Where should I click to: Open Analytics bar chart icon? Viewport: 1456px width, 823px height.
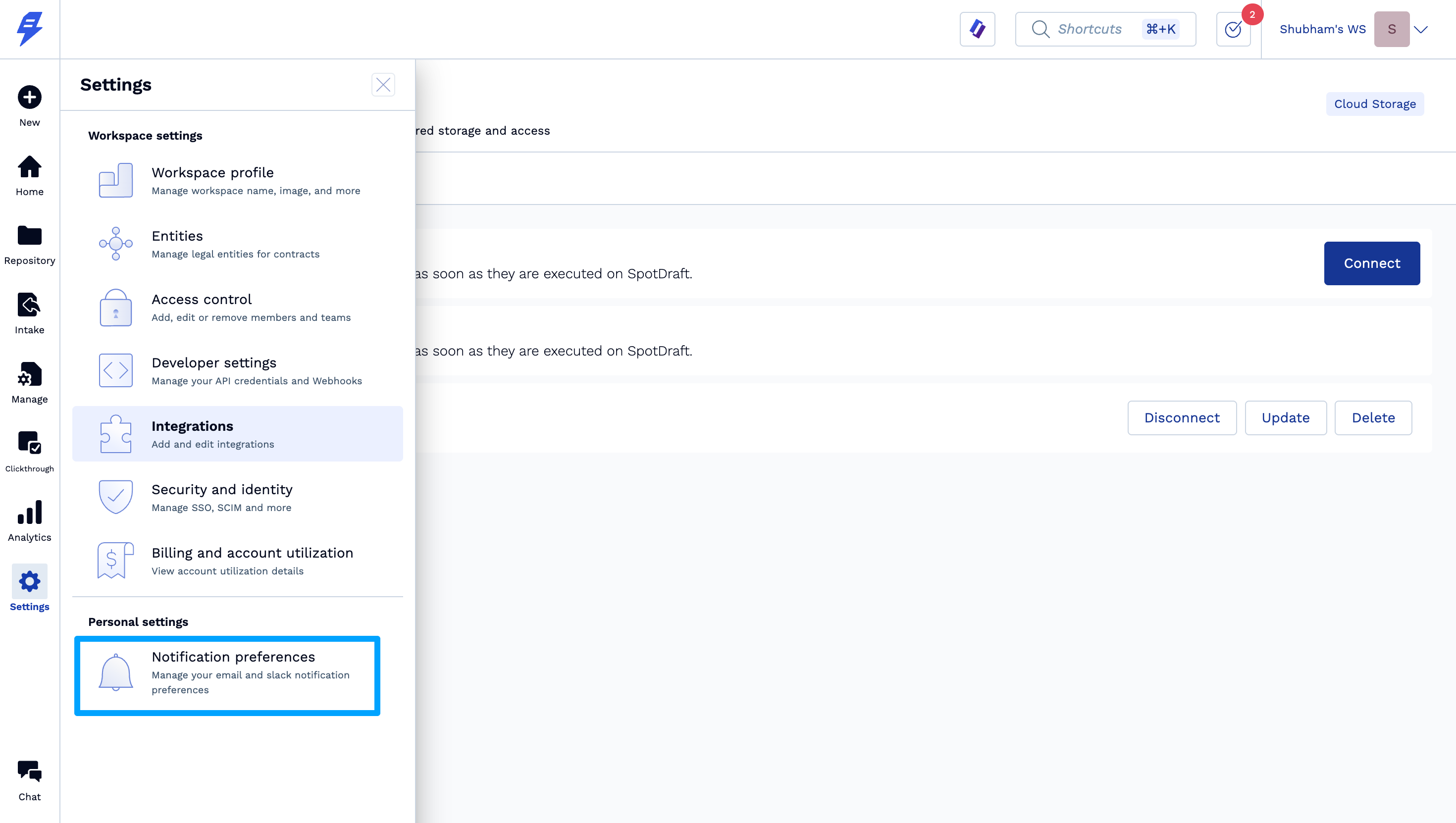click(x=29, y=513)
